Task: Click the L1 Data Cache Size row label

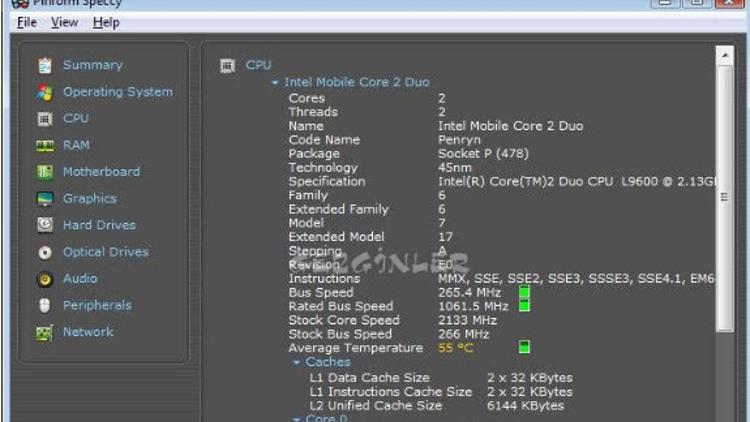Action: [x=369, y=378]
